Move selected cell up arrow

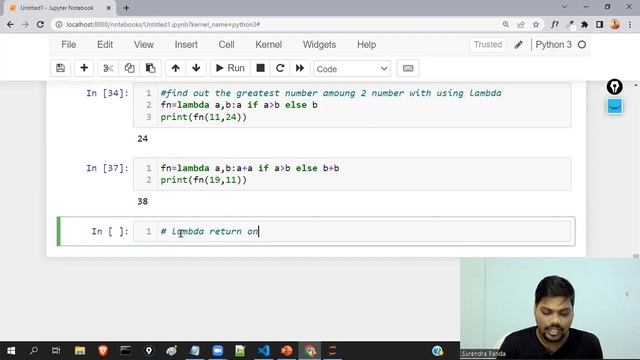[x=176, y=68]
